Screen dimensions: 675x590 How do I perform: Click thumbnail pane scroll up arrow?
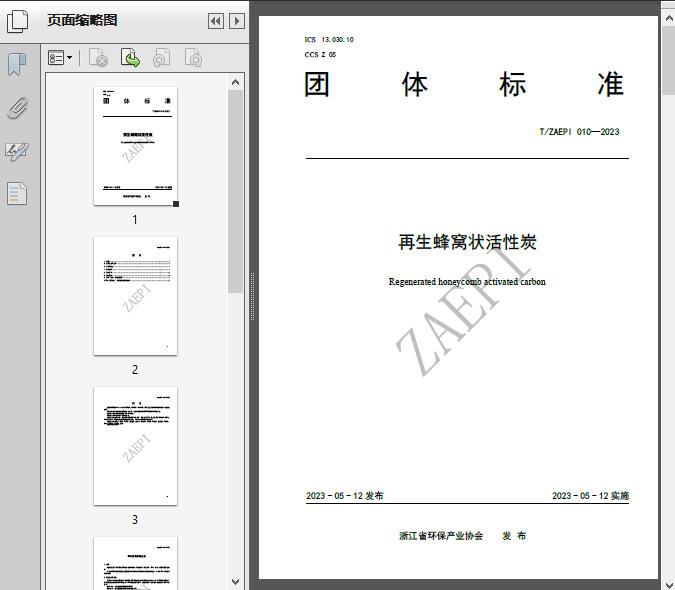(235, 82)
